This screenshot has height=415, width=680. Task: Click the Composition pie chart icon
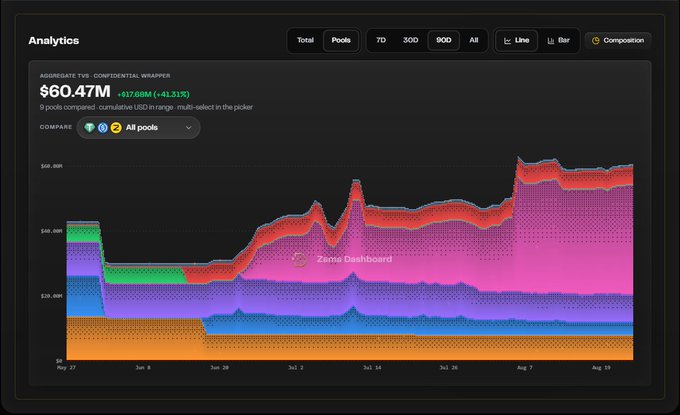click(596, 40)
